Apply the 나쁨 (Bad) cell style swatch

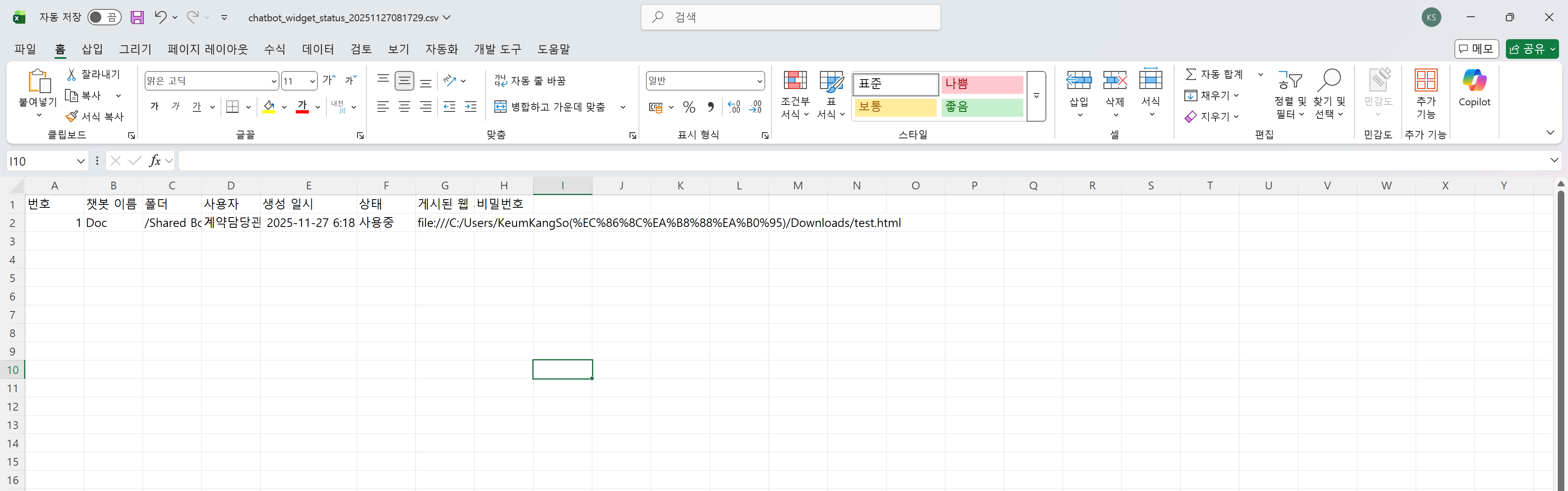[x=981, y=84]
